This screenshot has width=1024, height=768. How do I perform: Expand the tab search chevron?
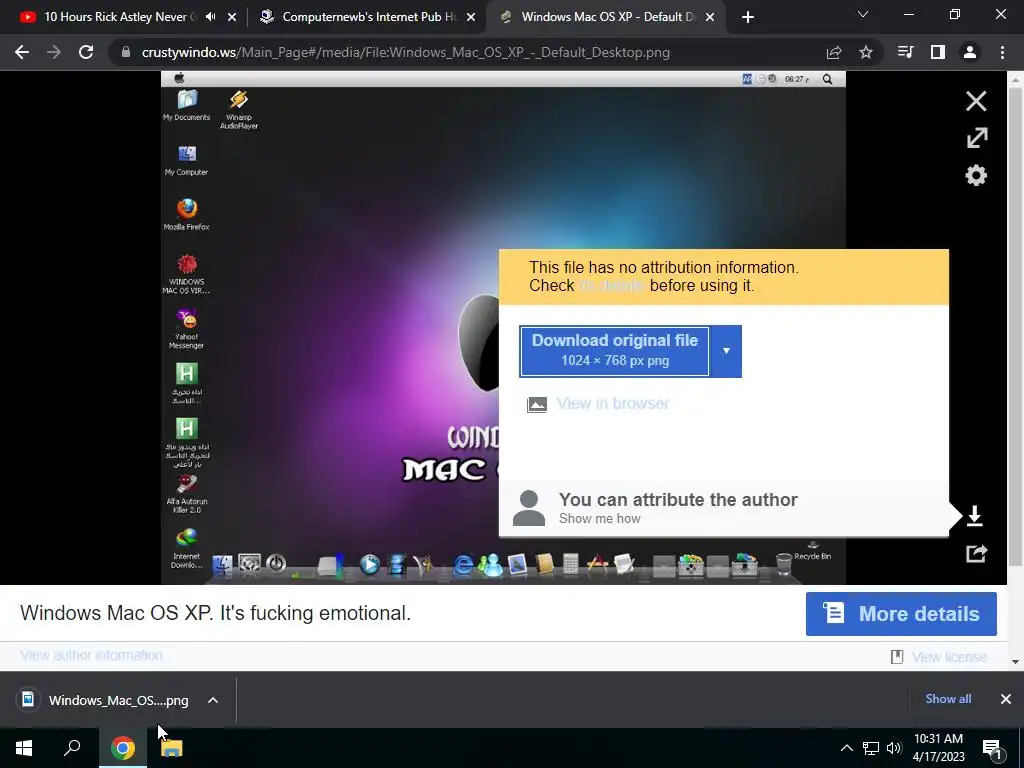pos(863,14)
